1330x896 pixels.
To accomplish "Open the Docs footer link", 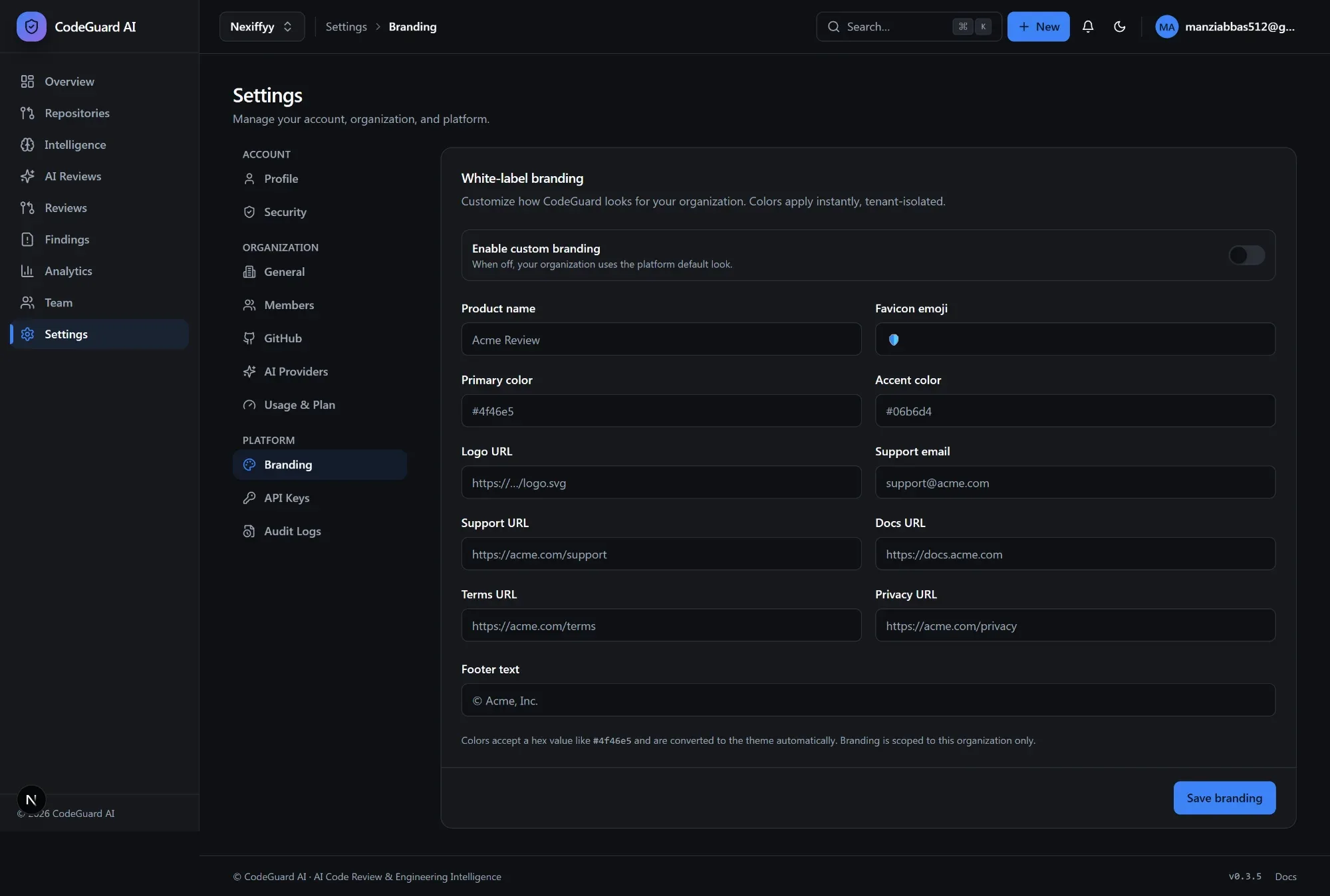I will pyautogui.click(x=1285, y=877).
